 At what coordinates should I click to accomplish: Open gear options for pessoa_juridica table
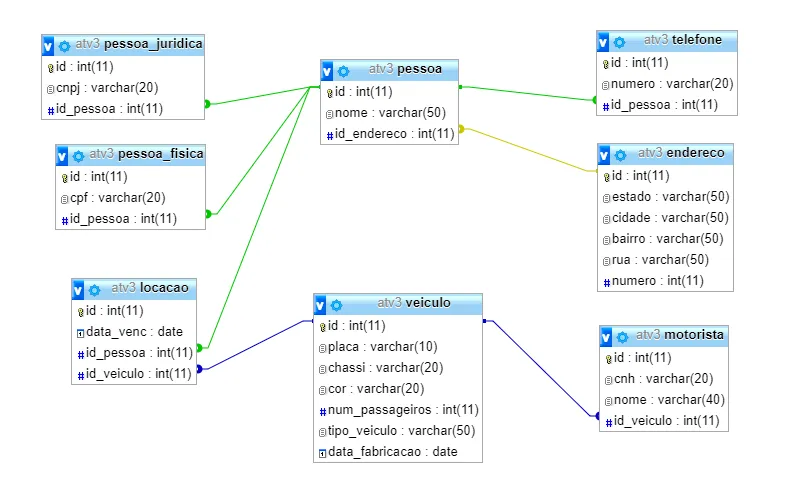[65, 46]
